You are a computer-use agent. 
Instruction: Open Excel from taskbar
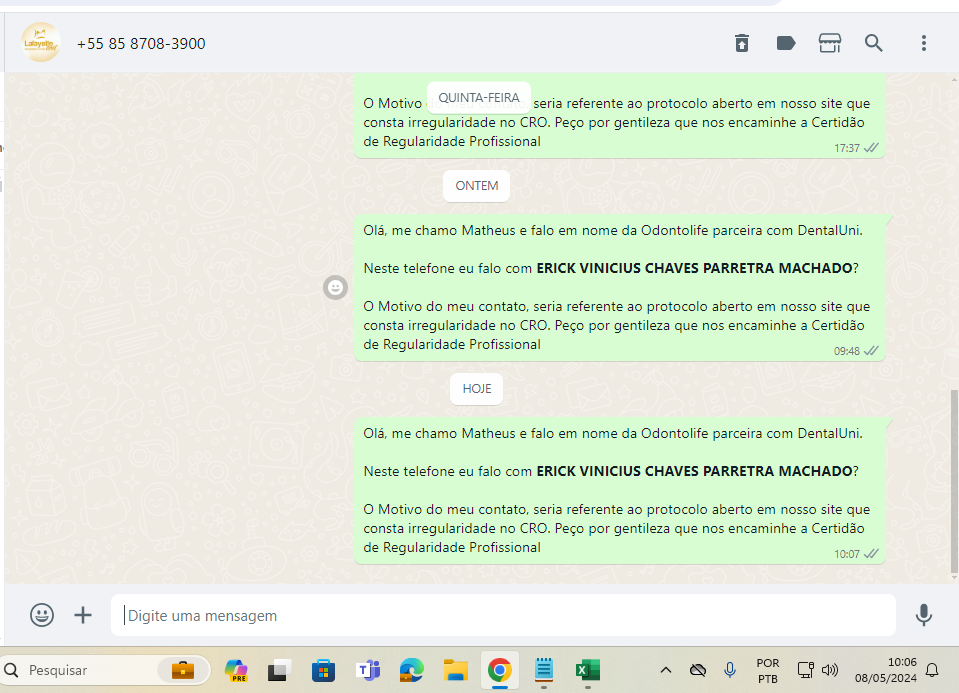click(x=588, y=670)
